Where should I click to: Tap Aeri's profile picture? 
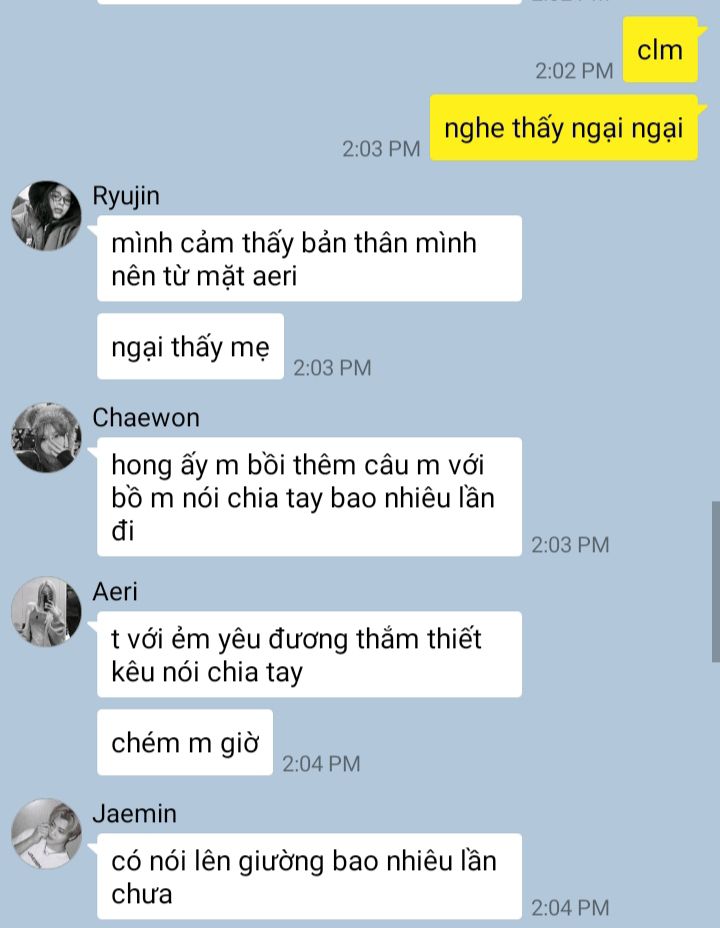coord(46,611)
